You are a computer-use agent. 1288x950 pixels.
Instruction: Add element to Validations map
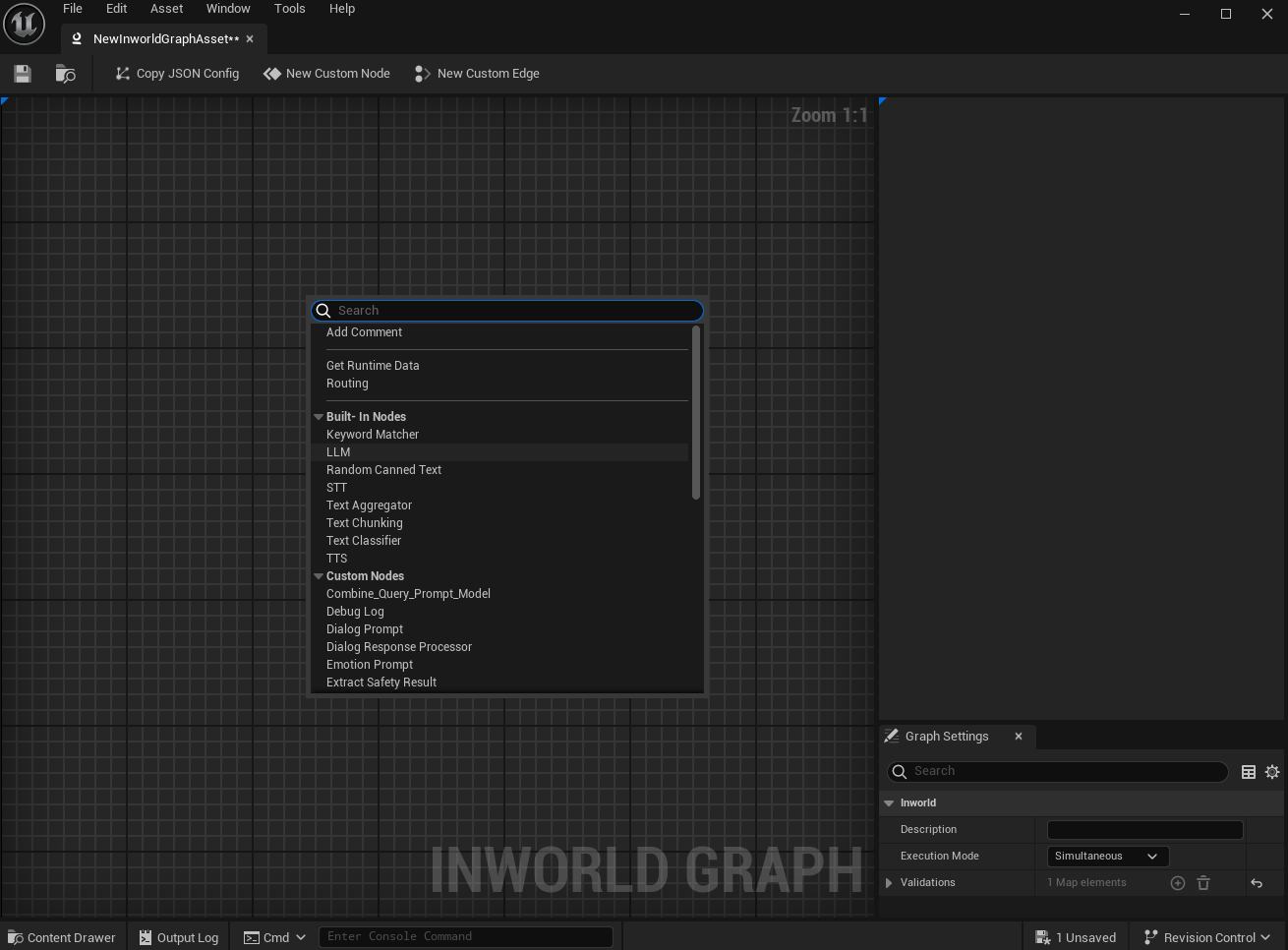pyautogui.click(x=1178, y=883)
